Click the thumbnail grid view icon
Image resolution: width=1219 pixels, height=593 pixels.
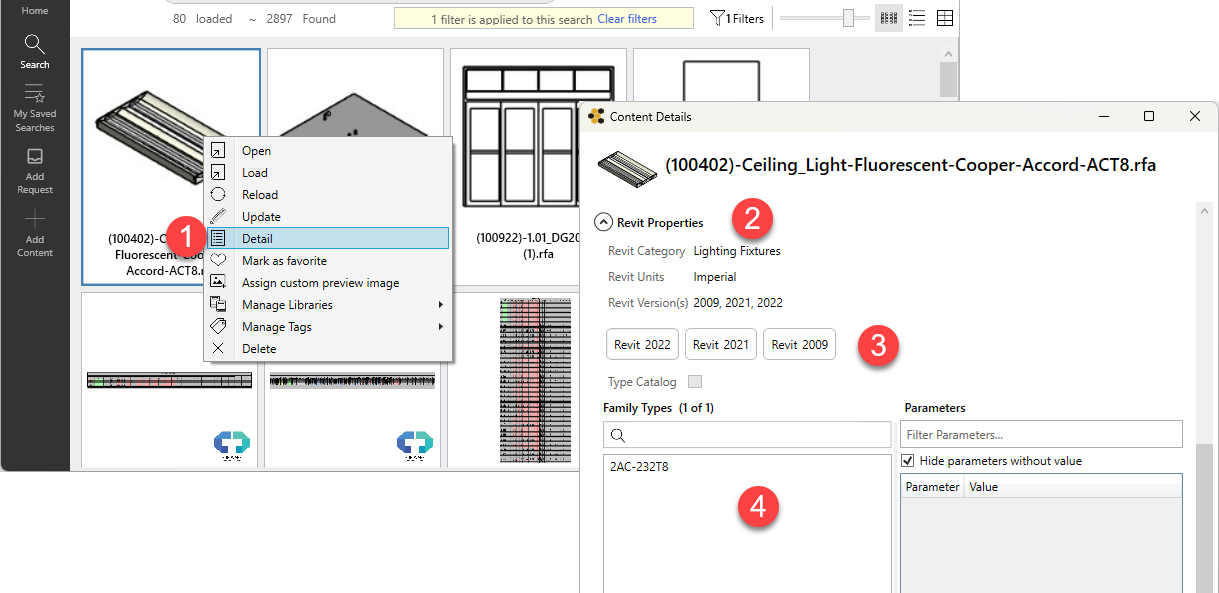point(888,17)
